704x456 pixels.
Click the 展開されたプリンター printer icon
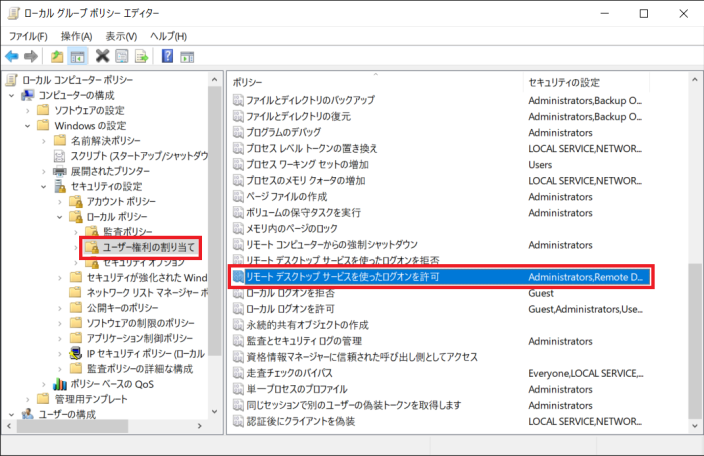[x=60, y=171]
